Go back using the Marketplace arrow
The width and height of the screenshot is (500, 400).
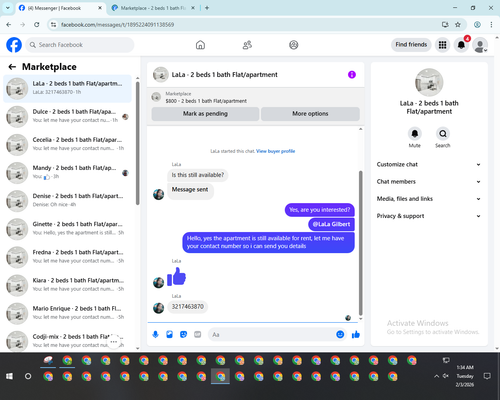(12, 67)
